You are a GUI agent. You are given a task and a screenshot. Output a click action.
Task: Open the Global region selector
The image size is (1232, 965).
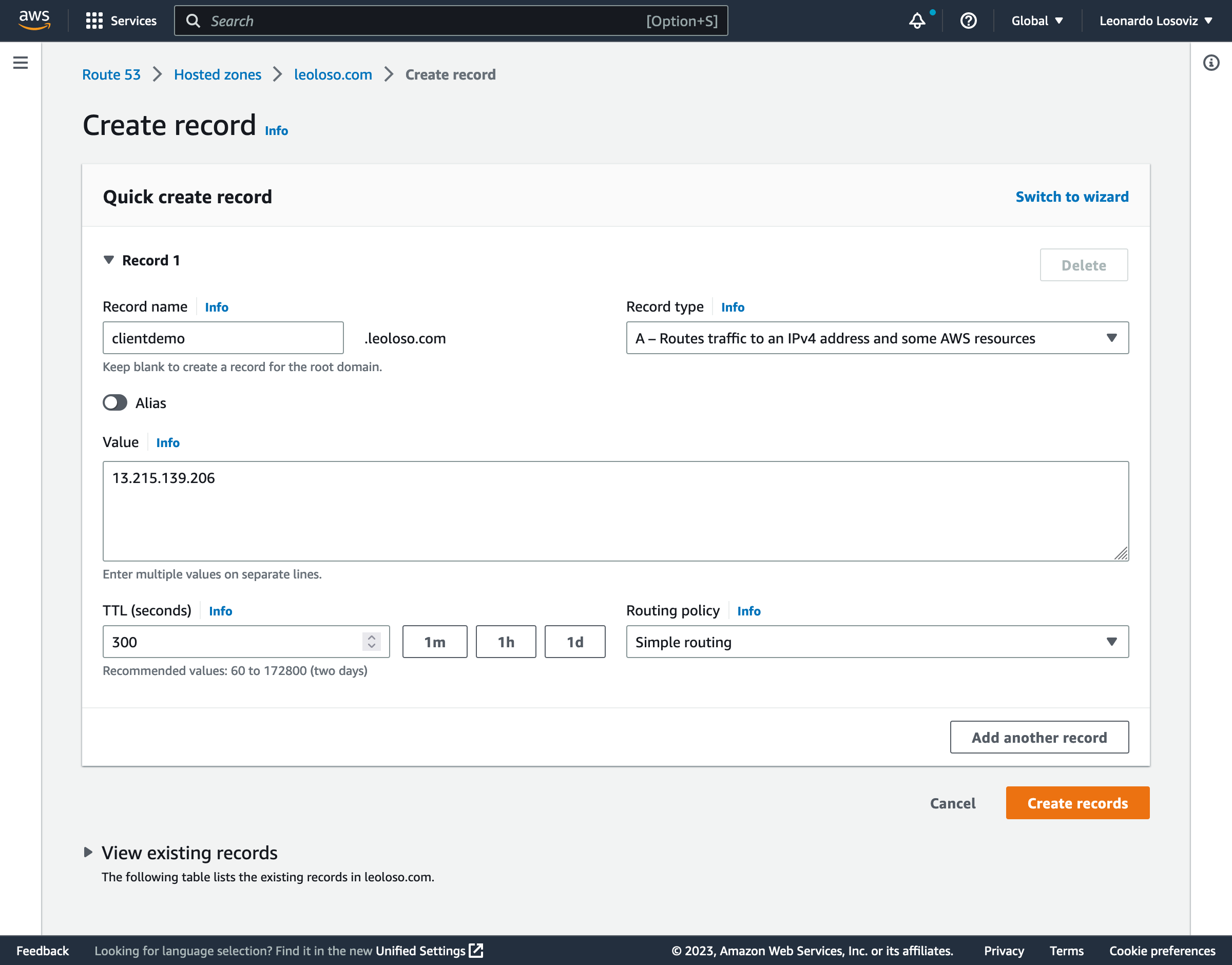click(1036, 21)
